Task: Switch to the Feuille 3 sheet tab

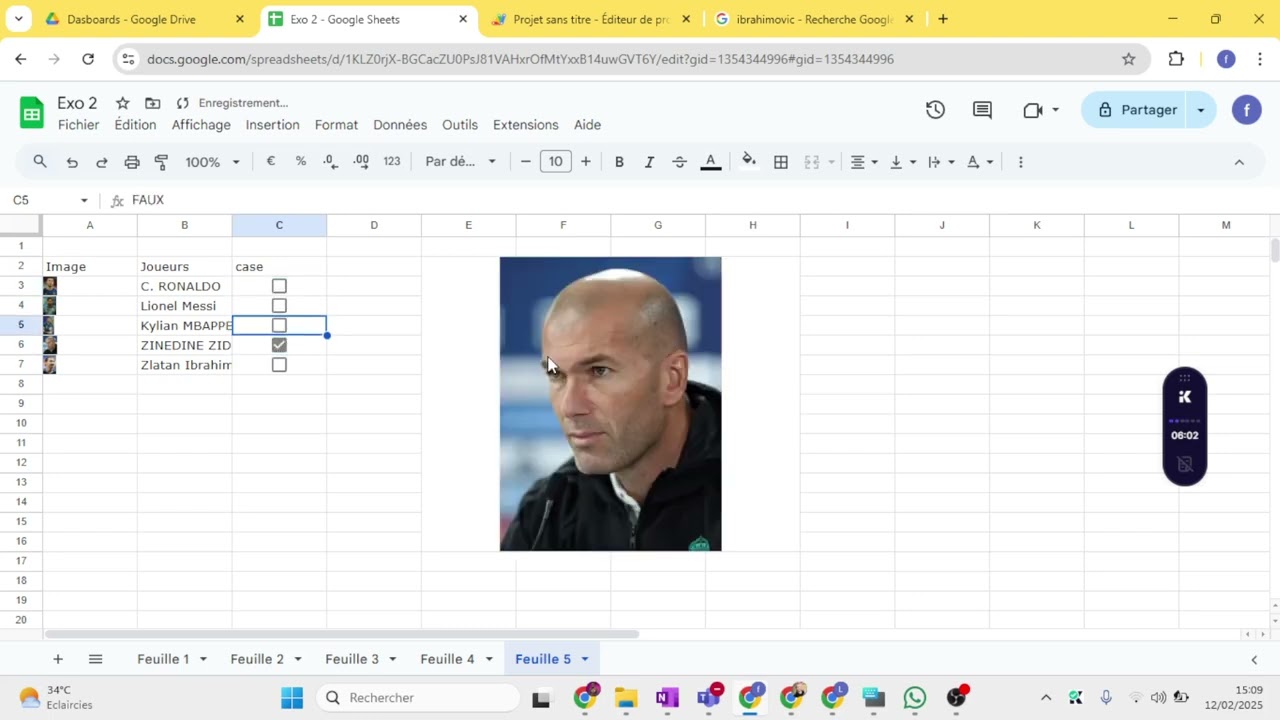Action: pyautogui.click(x=352, y=659)
